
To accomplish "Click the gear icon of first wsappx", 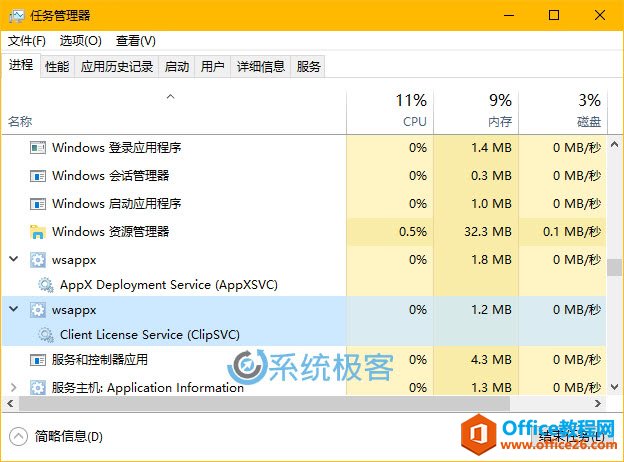I will click(x=38, y=260).
